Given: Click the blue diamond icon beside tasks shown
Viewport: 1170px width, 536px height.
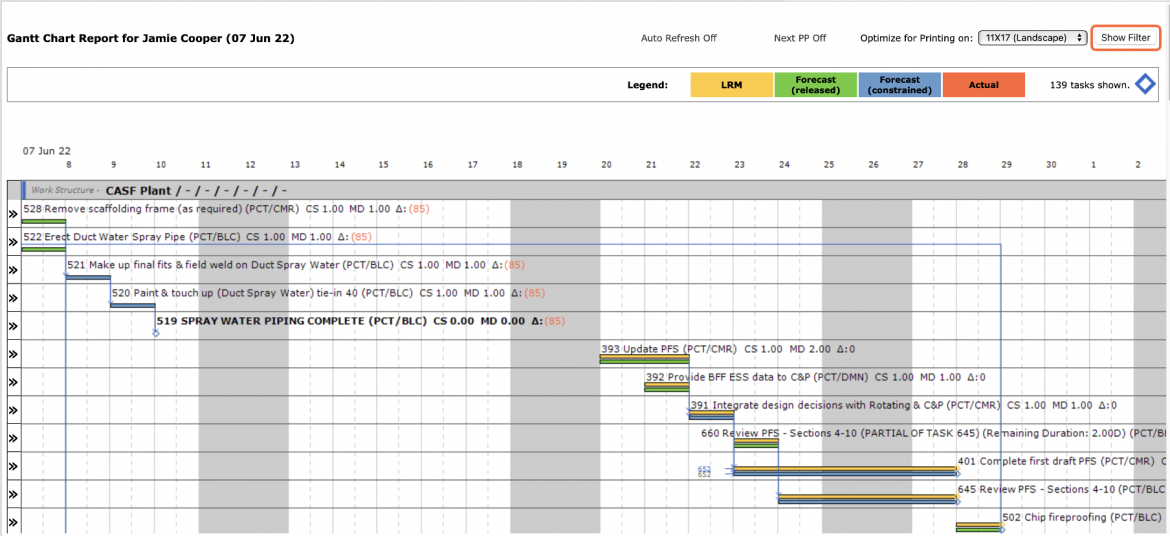Looking at the screenshot, I should click(1145, 84).
